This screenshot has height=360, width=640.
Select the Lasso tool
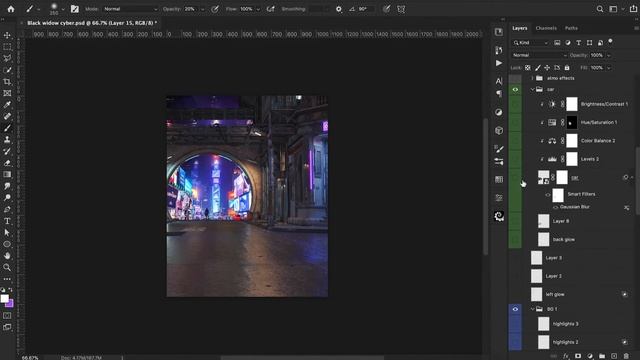[7, 59]
